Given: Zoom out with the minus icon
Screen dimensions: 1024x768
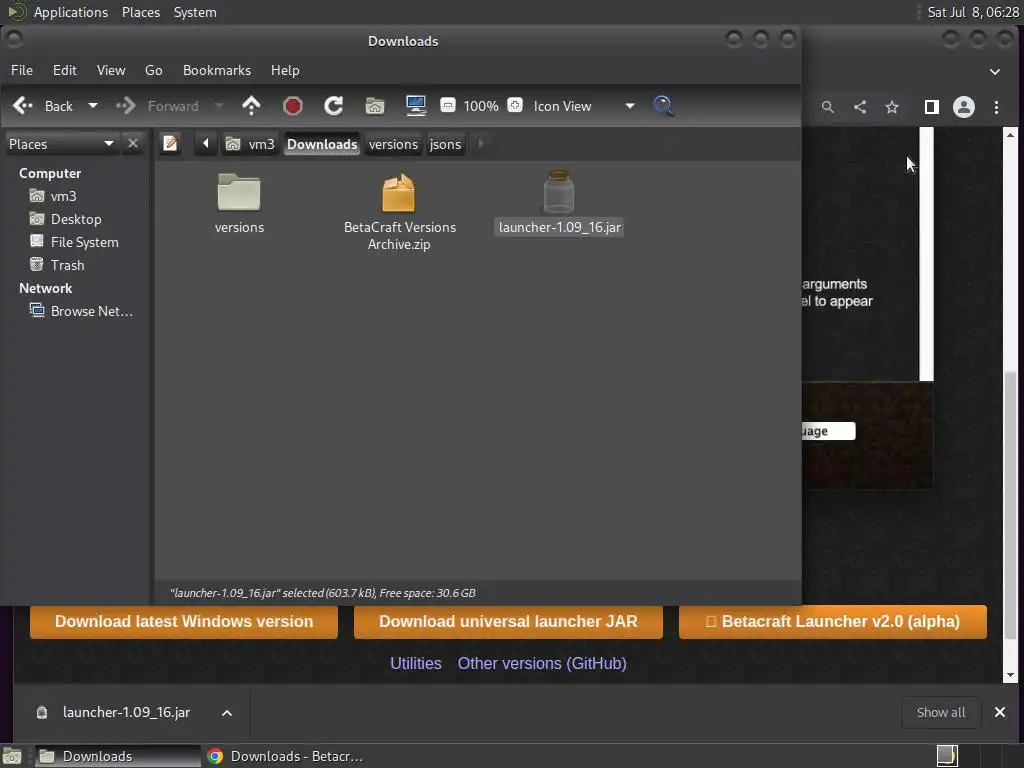Looking at the screenshot, I should [447, 105].
